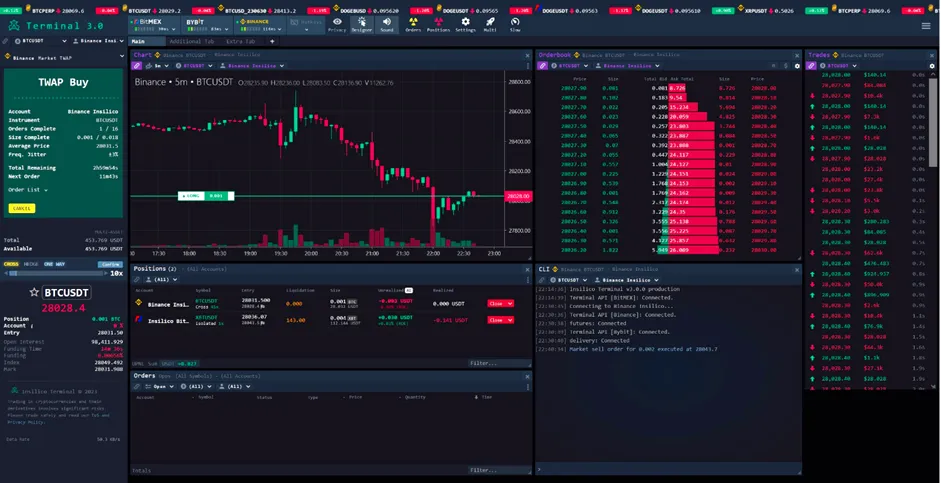The width and height of the screenshot is (941, 483).
Task: Adjust the 10x leverage slider
Action: pyautogui.click(x=55, y=274)
